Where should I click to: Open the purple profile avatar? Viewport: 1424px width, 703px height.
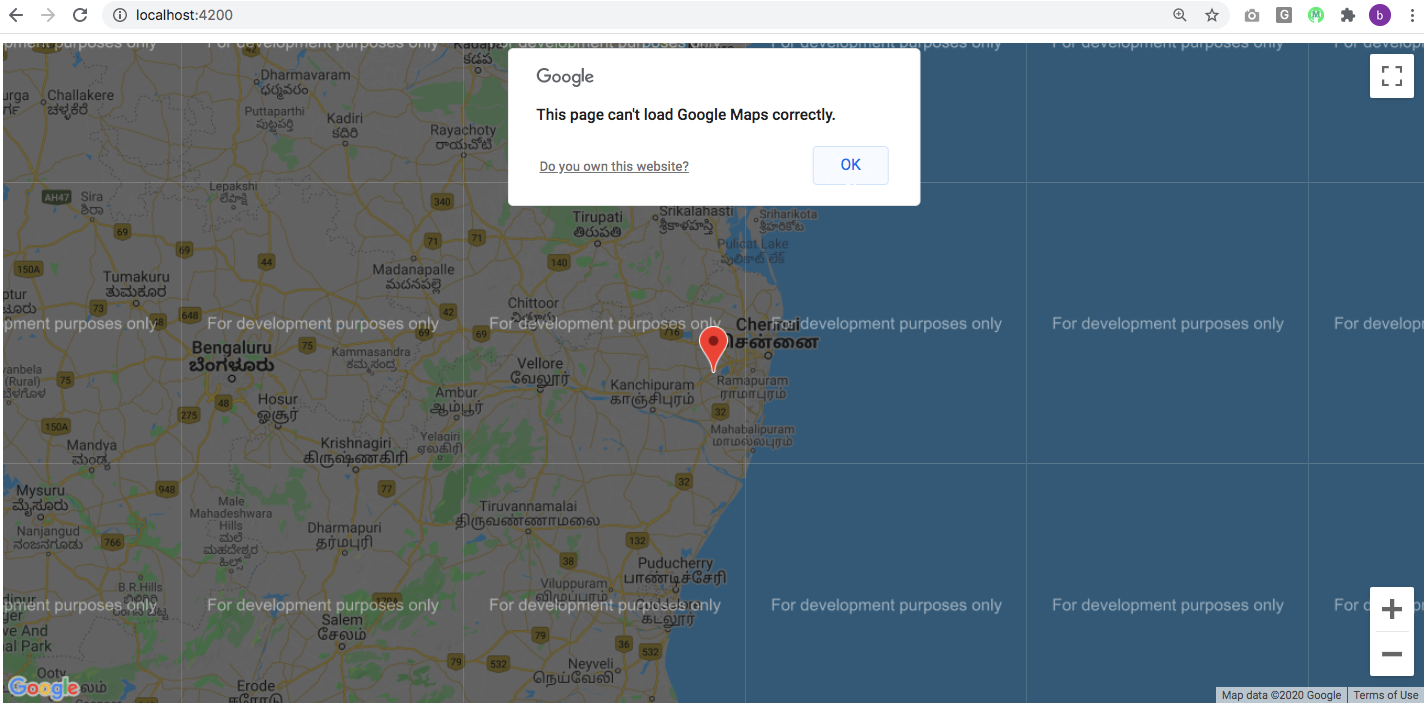(1380, 15)
